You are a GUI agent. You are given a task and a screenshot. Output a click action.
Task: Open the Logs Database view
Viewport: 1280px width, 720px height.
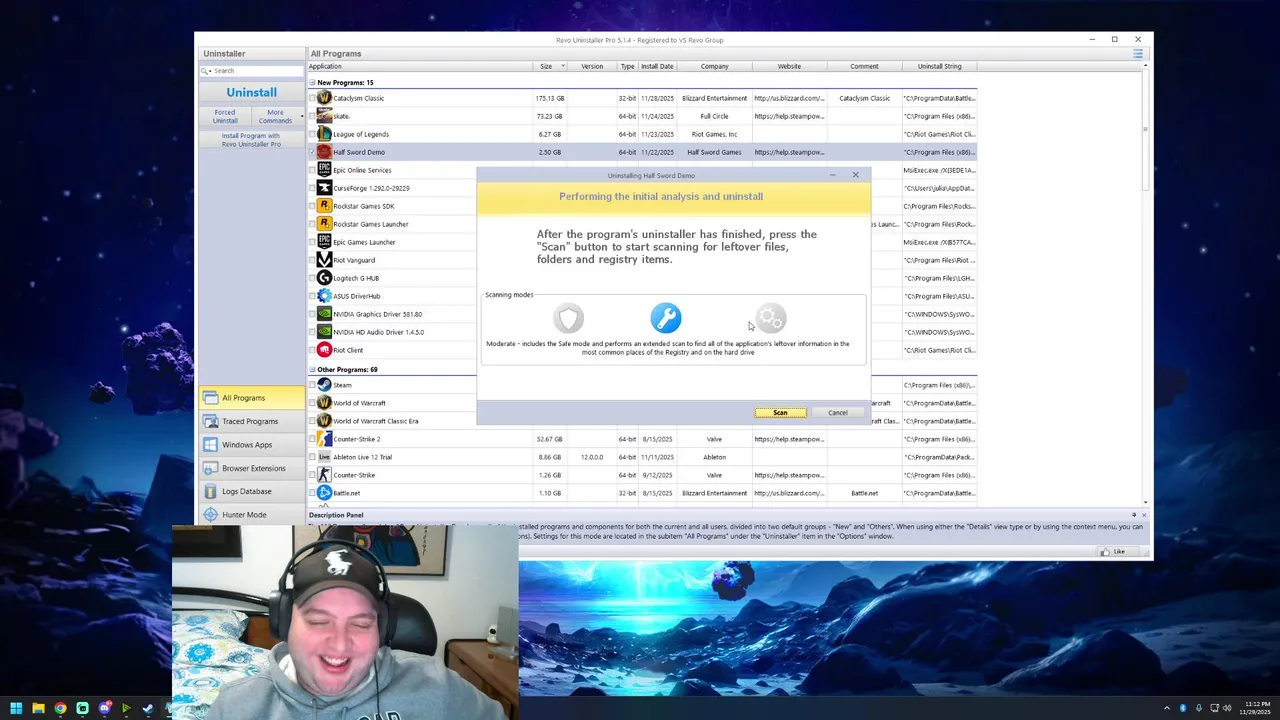pyautogui.click(x=251, y=491)
